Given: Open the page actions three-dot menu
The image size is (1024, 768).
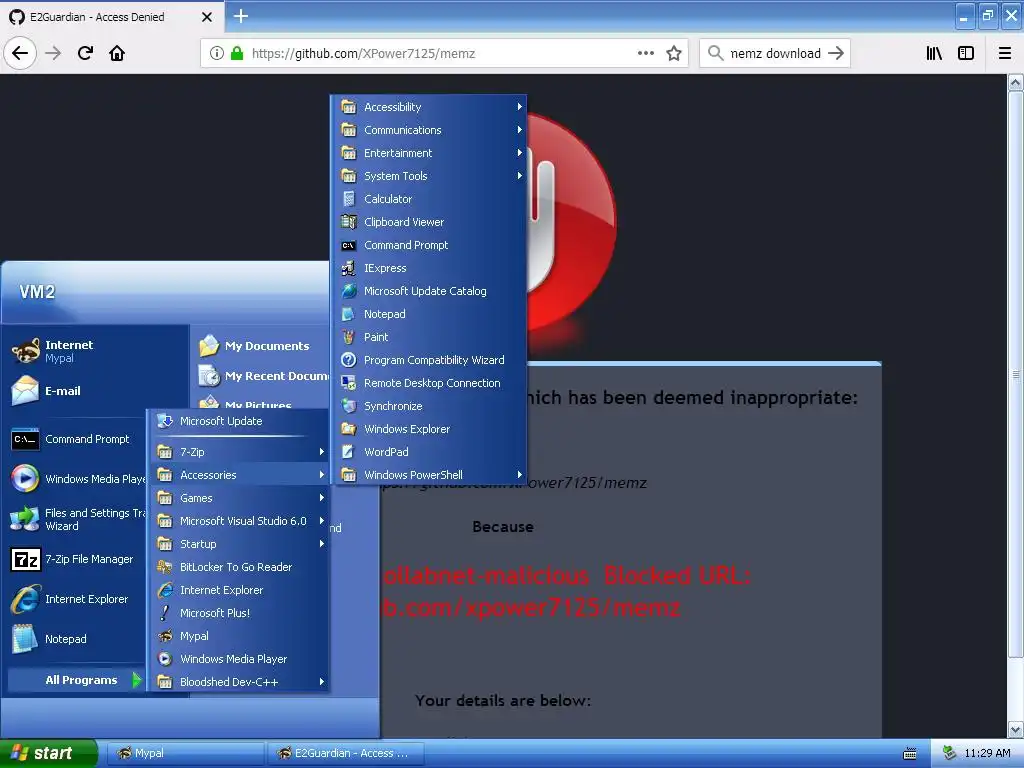Looking at the screenshot, I should (x=646, y=53).
